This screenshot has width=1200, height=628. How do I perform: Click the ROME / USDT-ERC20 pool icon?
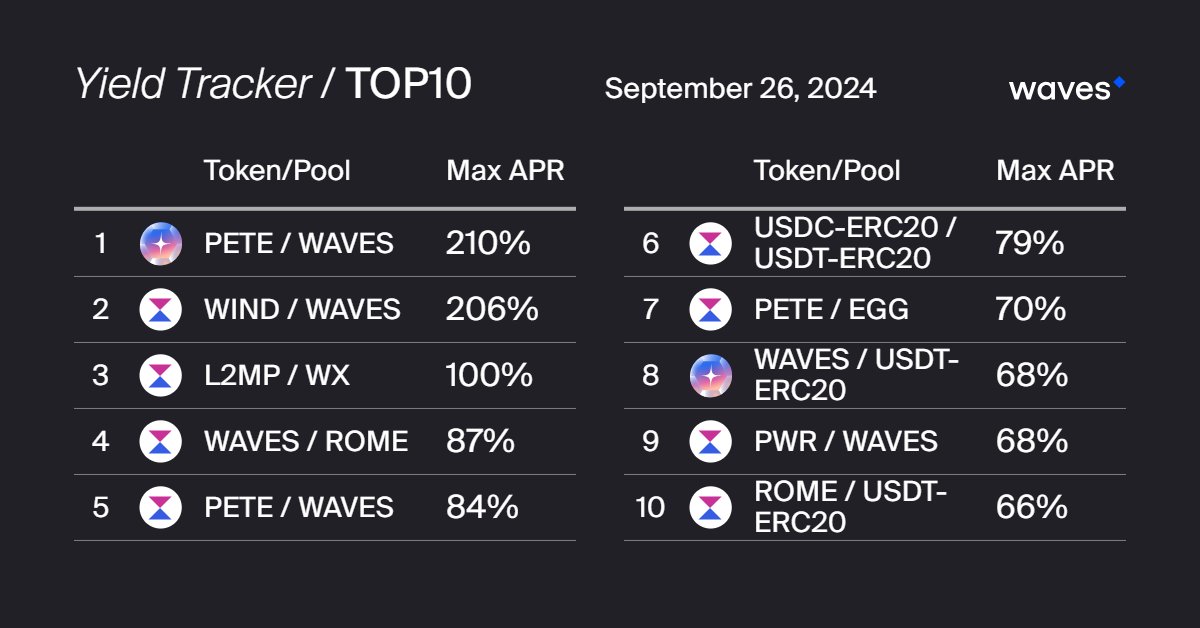pos(710,508)
